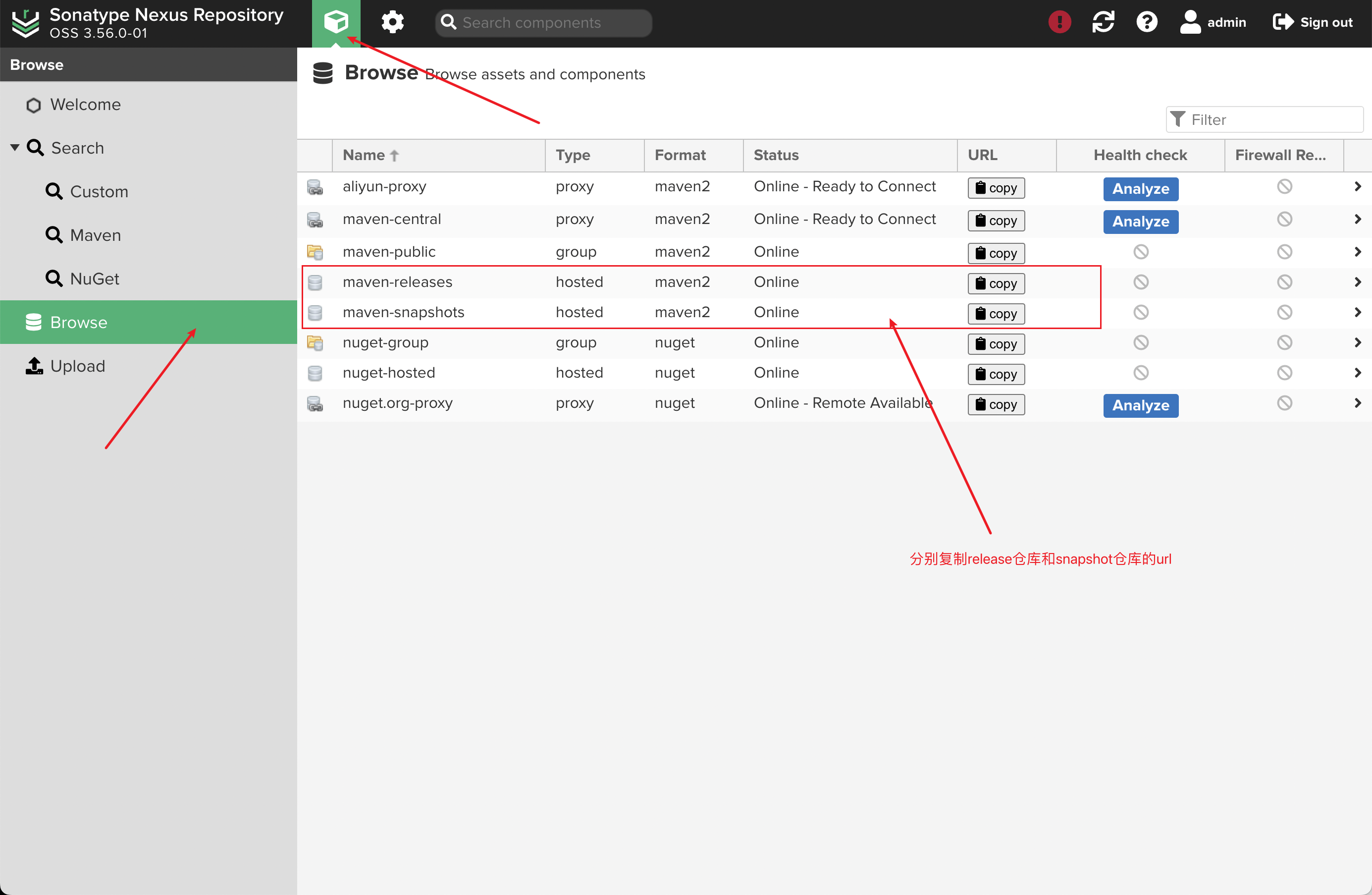
Task: Click aliyun-proxy firewall report disabled icon
Action: [x=1284, y=186]
